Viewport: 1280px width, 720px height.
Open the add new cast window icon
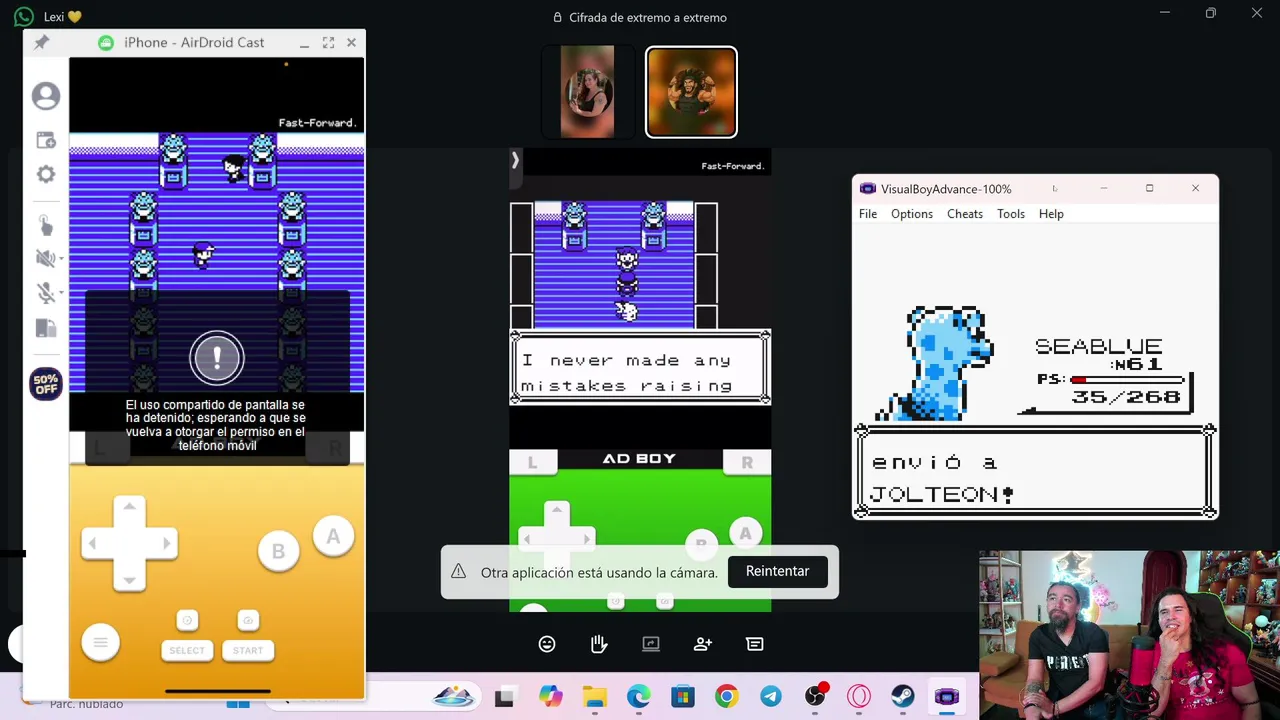pos(46,140)
